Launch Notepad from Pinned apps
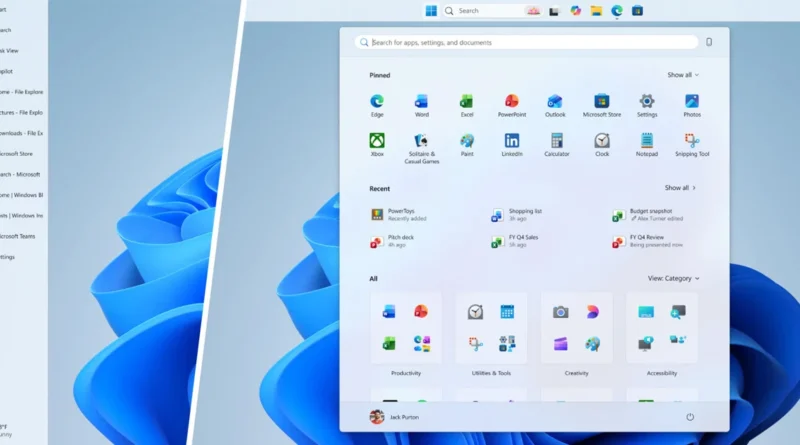Screen dimensions: 800x445 [646, 144]
